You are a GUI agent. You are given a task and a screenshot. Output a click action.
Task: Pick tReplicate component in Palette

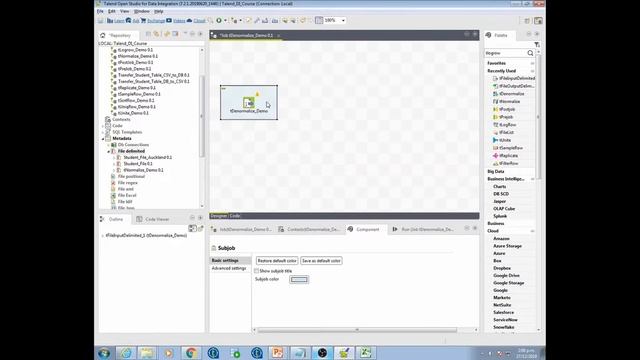tap(506, 156)
